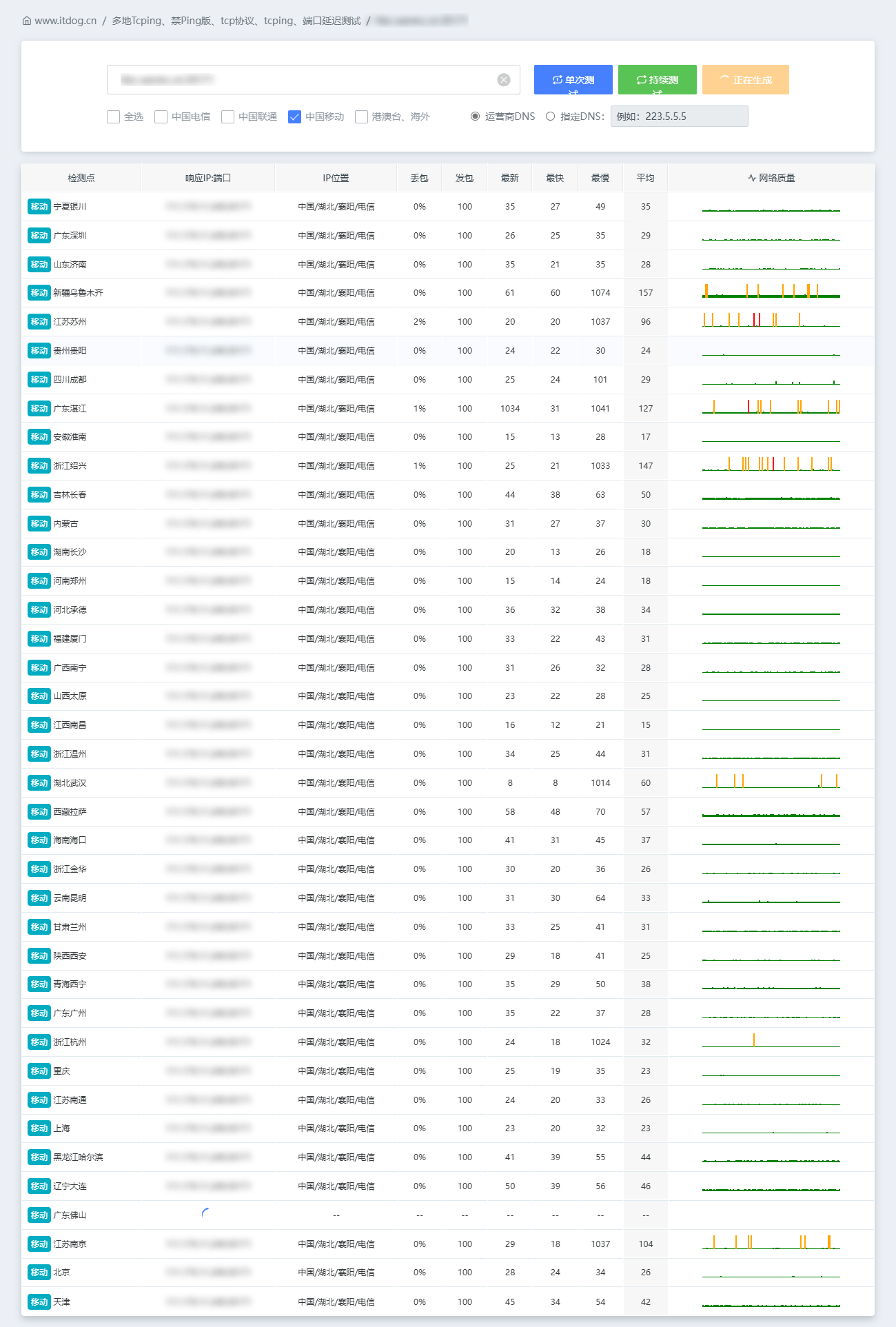This screenshot has width=896, height=1327.
Task: Click the 移动 badge for 湖北武汉
Action: coord(39,783)
